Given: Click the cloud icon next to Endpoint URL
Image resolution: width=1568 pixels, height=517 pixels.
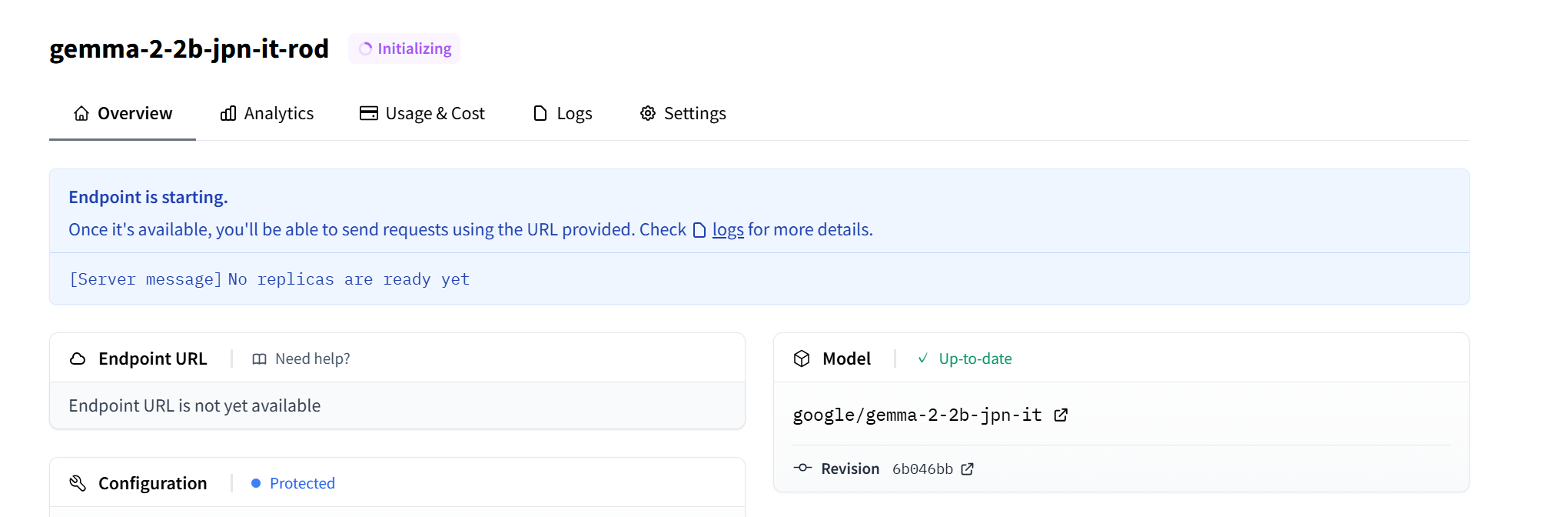Looking at the screenshot, I should tap(78, 359).
